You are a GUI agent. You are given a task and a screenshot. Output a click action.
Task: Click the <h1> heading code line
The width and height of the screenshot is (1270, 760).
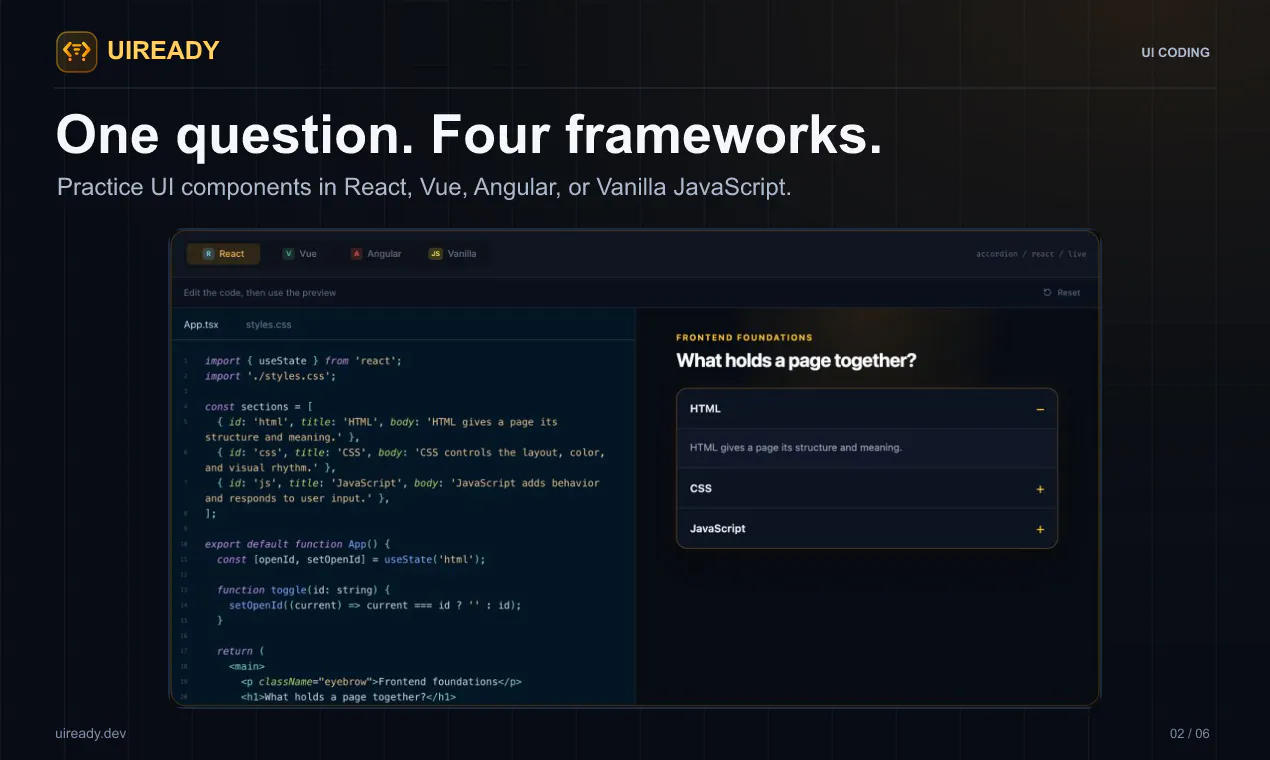(x=348, y=697)
